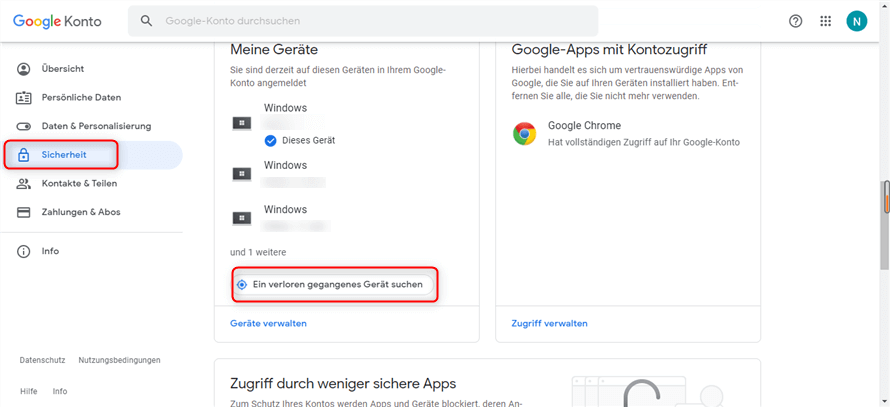
Task: Click Ein verloren gegangenes Gerät suchen button
Action: pos(334,285)
